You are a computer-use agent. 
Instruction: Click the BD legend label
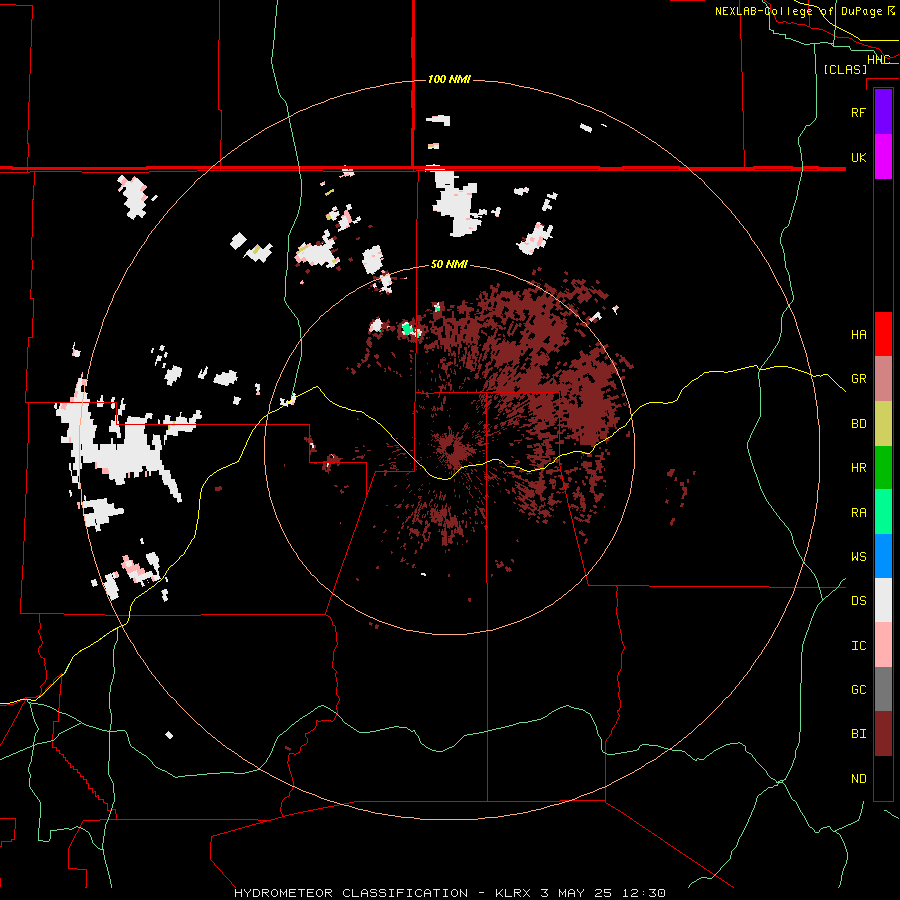tap(858, 424)
